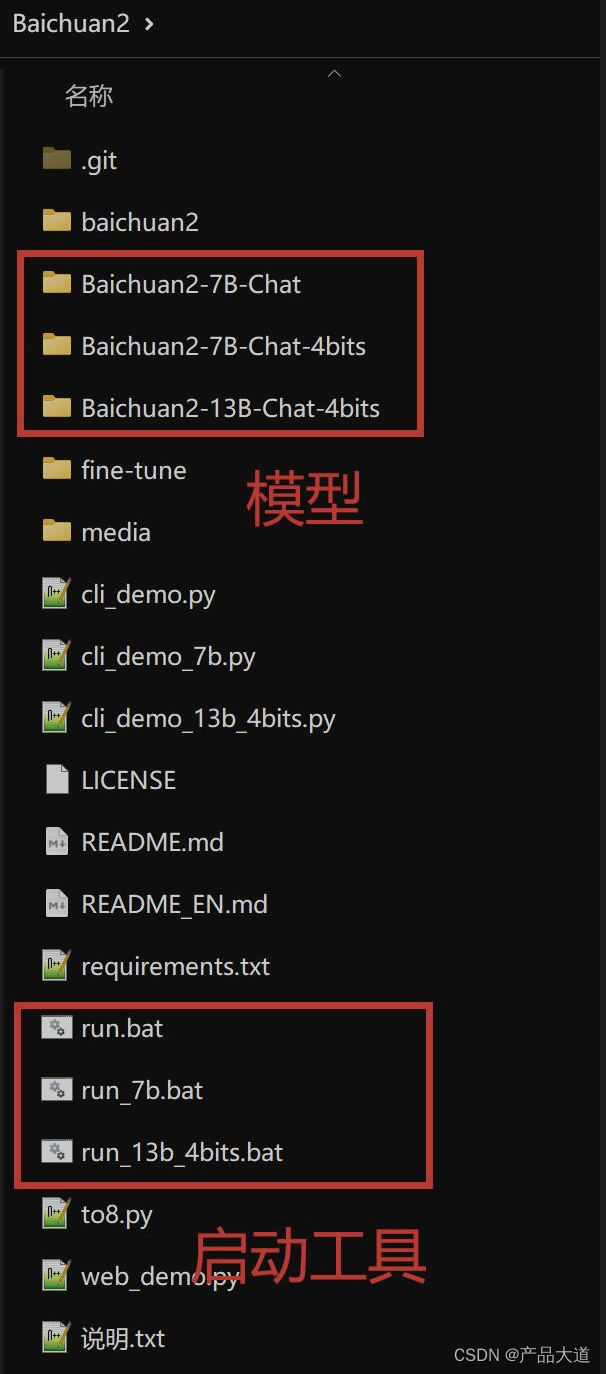Select the cli_demo_13b_4bits.py file name
This screenshot has height=1374, width=606.
[208, 718]
